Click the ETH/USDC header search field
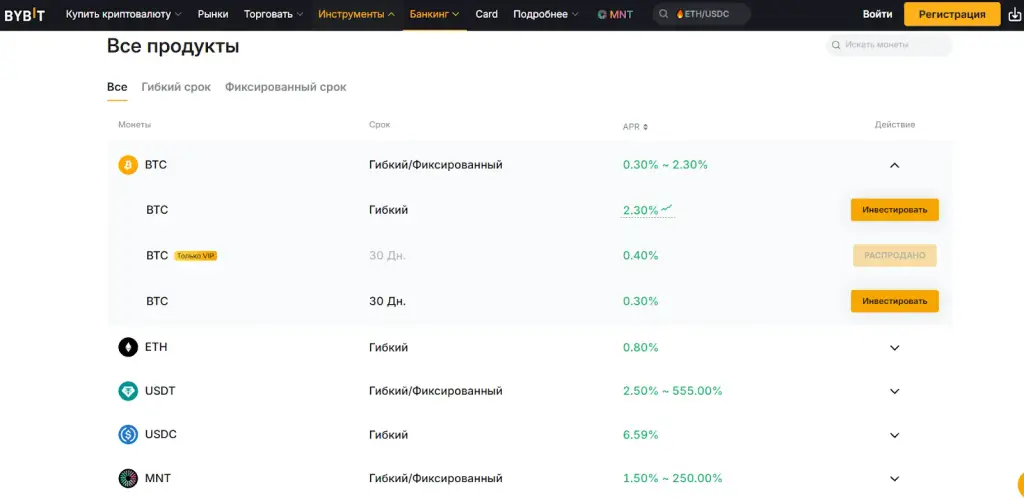1024x498 pixels. (702, 14)
